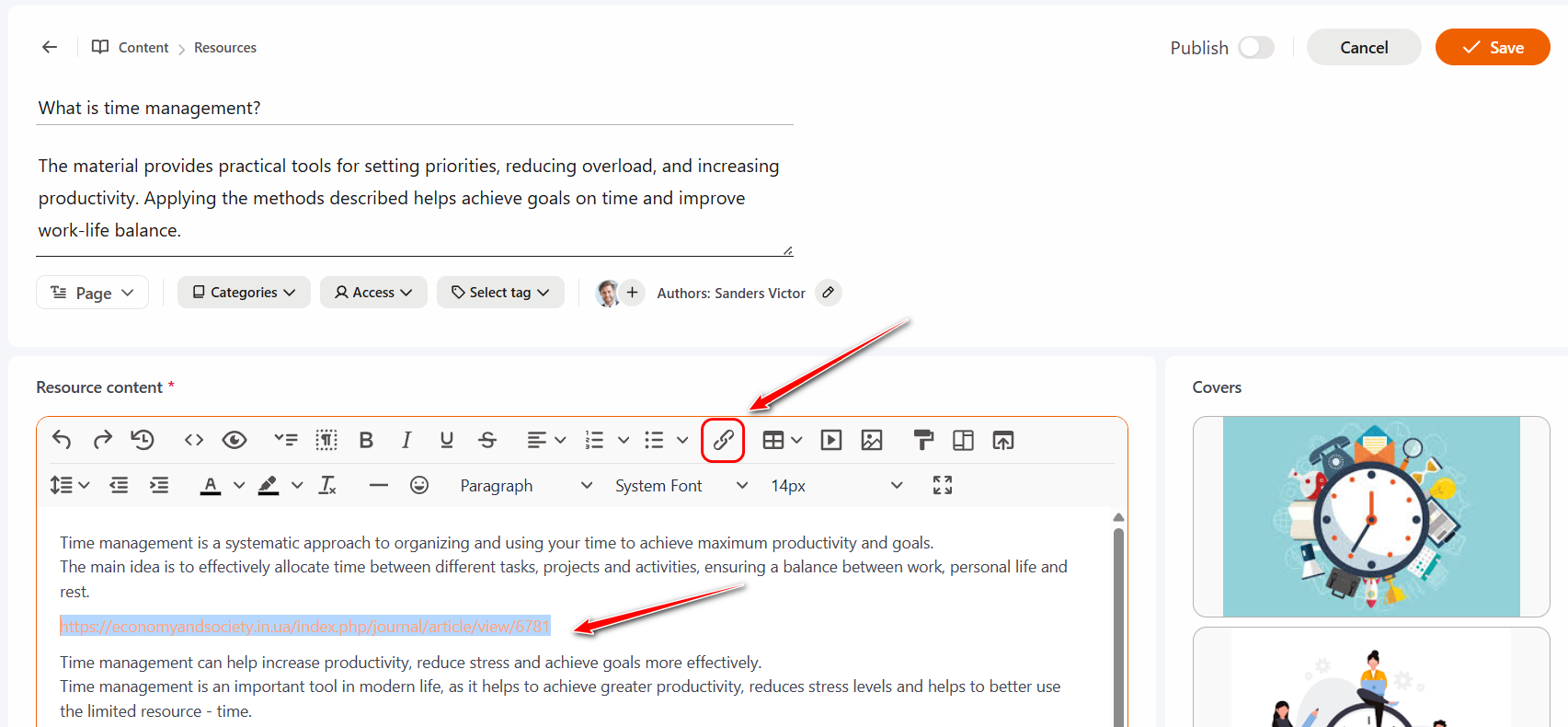Apply numbered list formatting
Image resolution: width=1568 pixels, height=727 pixels.
pos(594,440)
